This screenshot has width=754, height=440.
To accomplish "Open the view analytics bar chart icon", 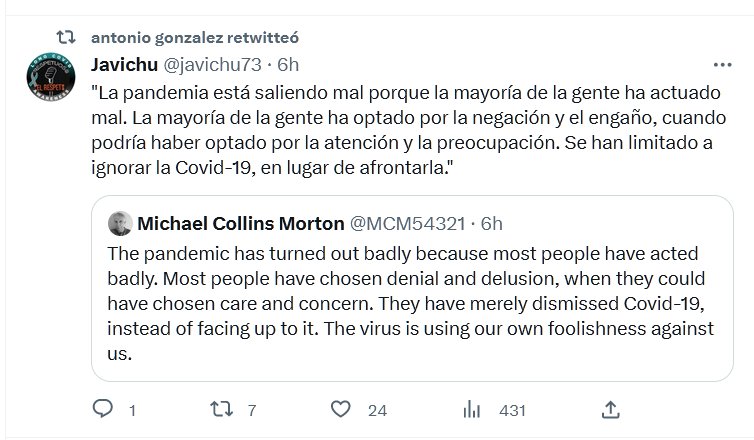I will [x=471, y=409].
